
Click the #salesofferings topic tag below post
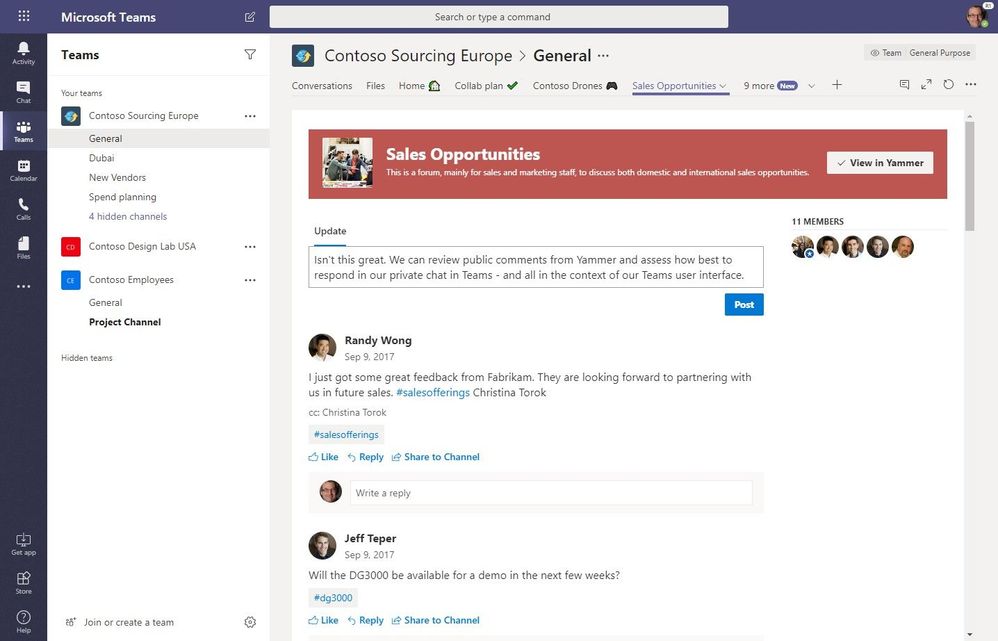click(x=346, y=435)
